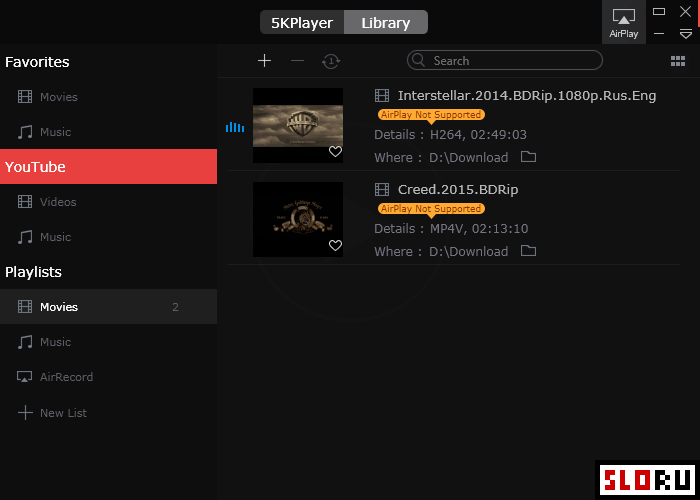Focus the Search field
This screenshot has height=500, width=700.
coord(505,60)
